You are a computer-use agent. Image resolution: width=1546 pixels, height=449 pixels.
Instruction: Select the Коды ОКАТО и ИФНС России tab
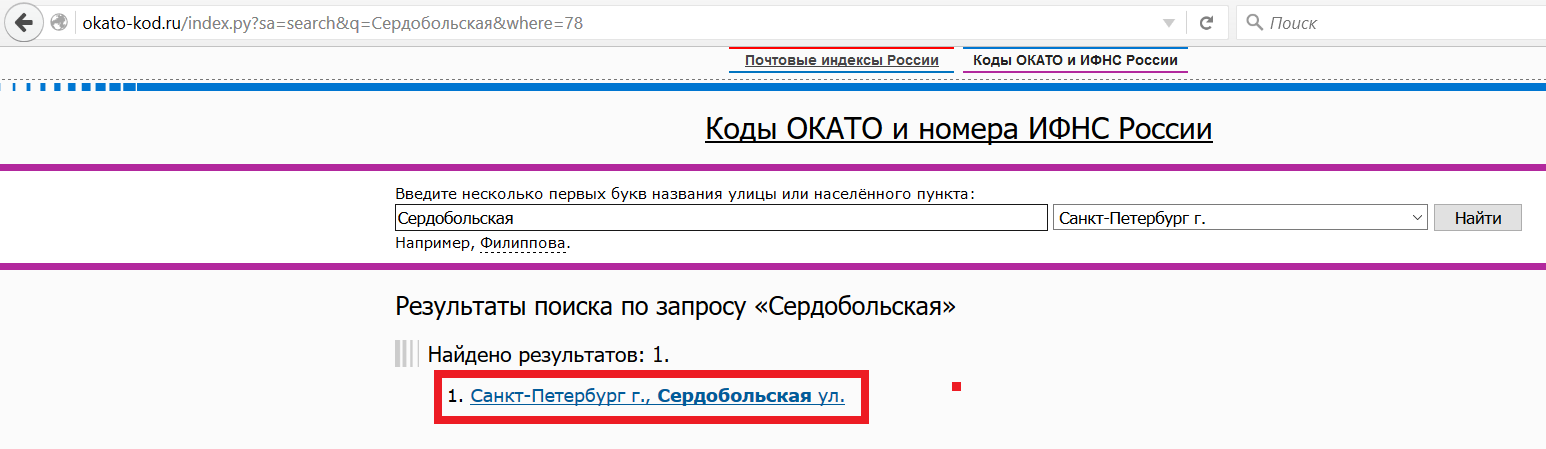tap(1075, 61)
